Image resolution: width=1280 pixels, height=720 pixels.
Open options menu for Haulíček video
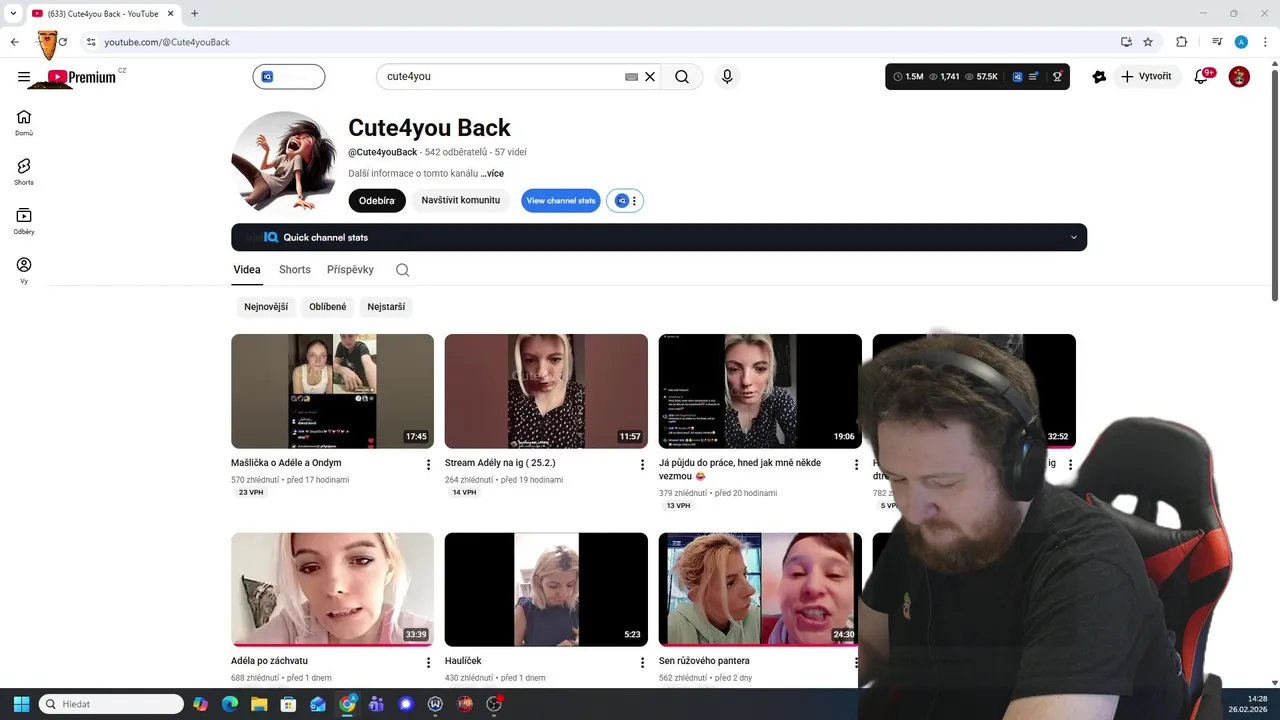(642, 663)
